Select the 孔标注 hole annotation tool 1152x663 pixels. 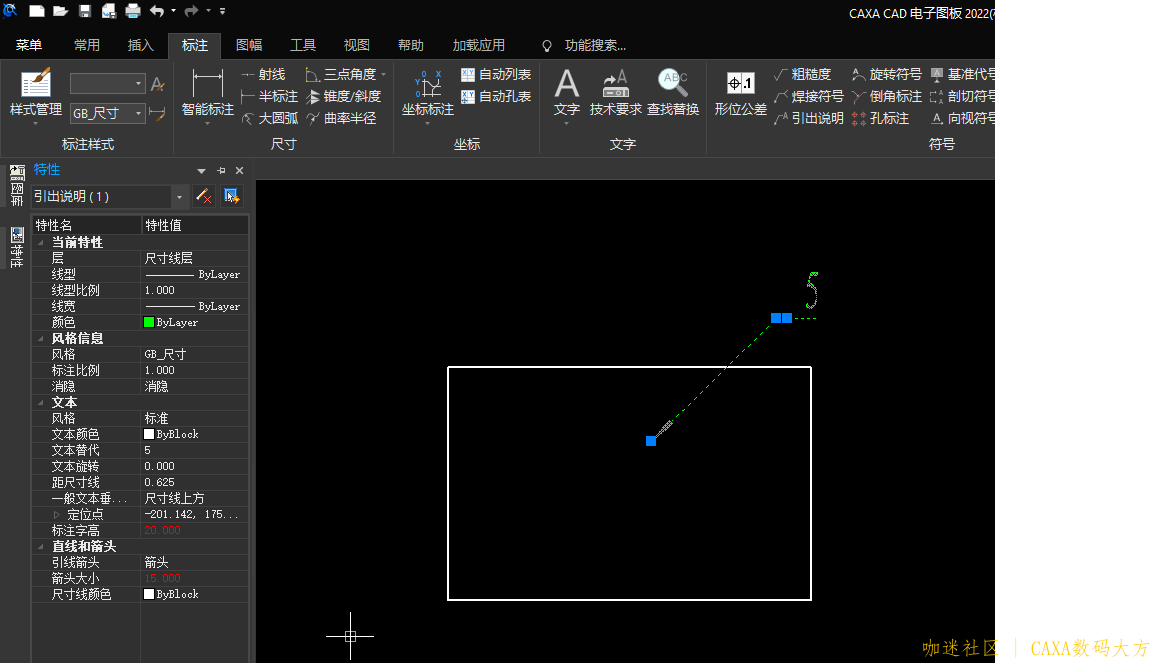tap(880, 118)
